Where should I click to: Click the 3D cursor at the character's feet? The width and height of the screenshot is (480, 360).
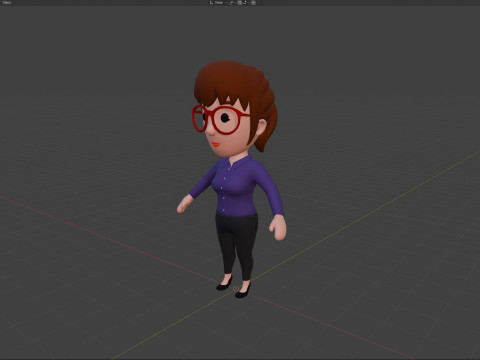coord(236,289)
